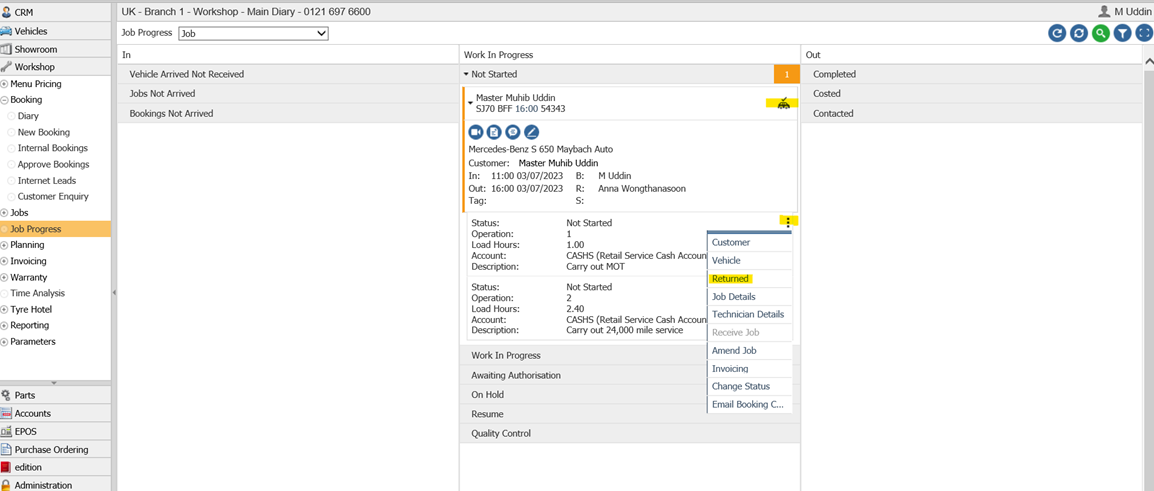
Task: Click the orange count badge on Not Started
Action: (786, 74)
